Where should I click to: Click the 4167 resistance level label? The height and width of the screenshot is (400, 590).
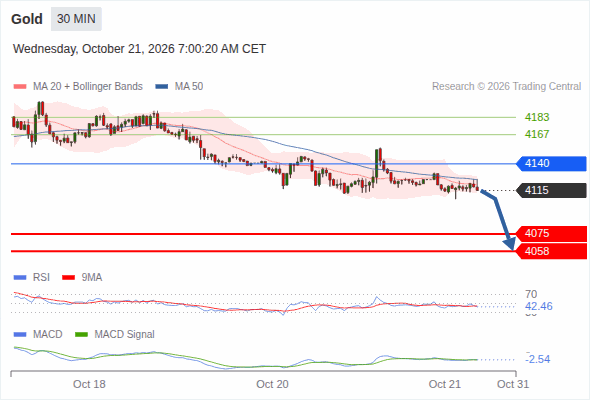point(537,134)
